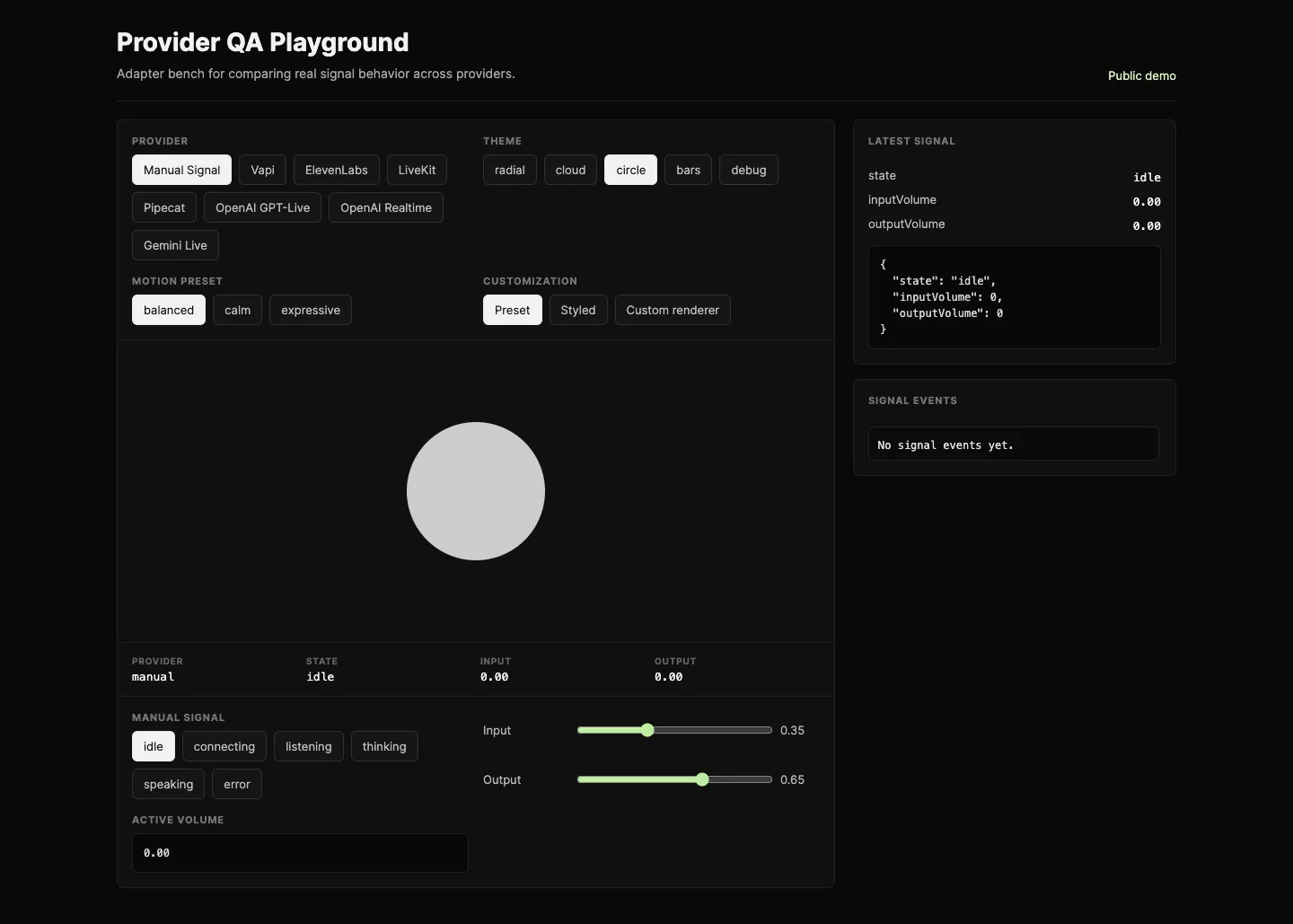This screenshot has height=924, width=1293.
Task: Select the circle theme
Action: 631,170
